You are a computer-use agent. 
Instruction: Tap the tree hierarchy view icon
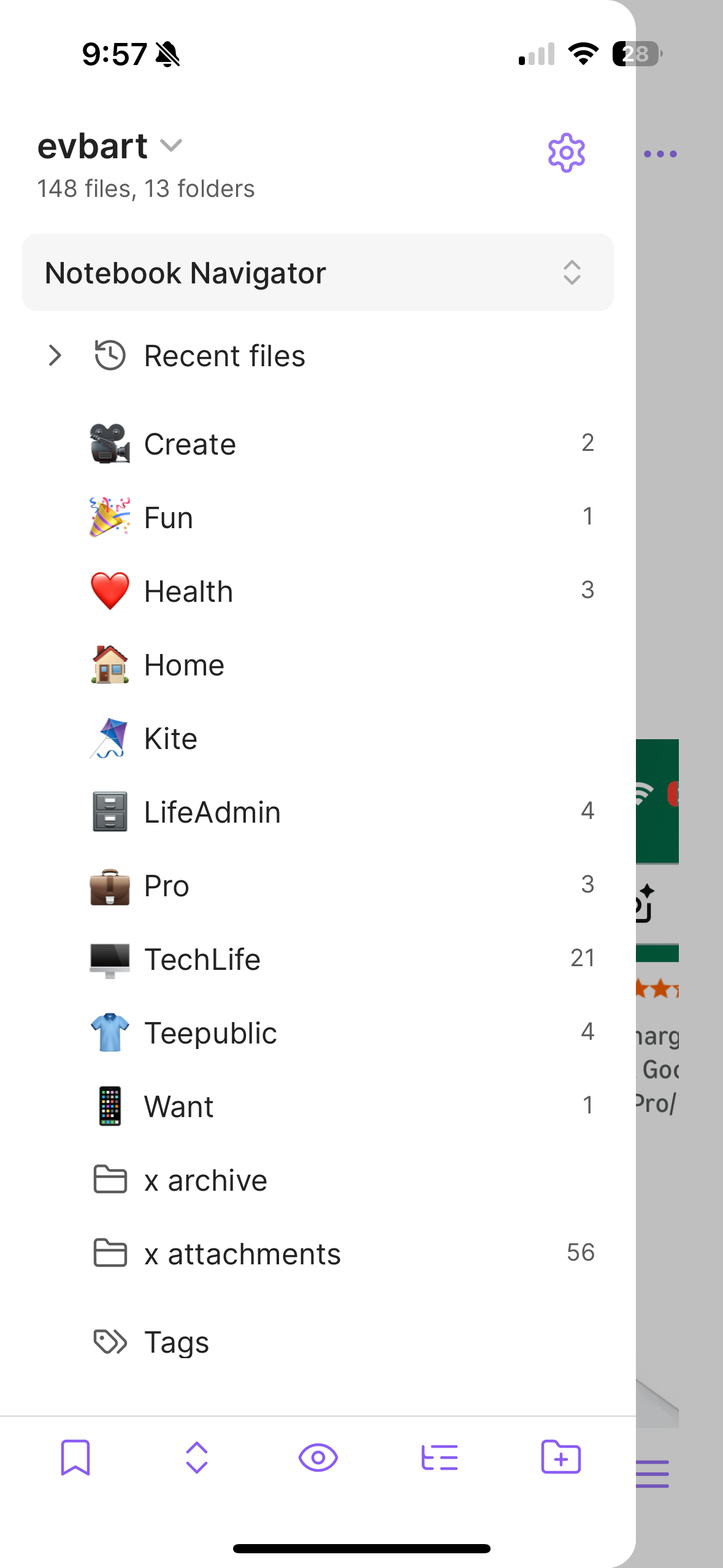(439, 1457)
